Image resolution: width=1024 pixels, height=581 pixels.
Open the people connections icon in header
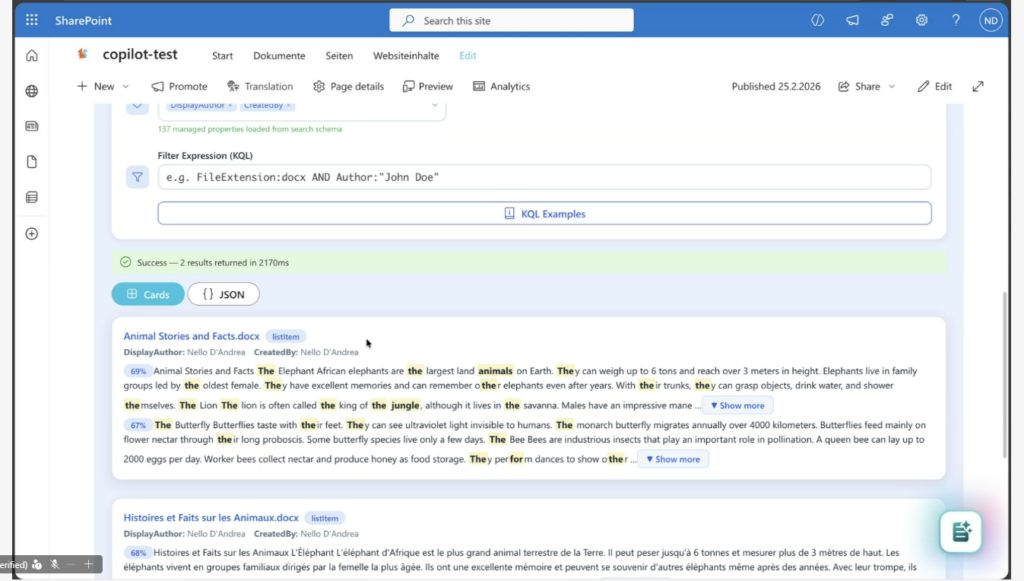(x=887, y=20)
